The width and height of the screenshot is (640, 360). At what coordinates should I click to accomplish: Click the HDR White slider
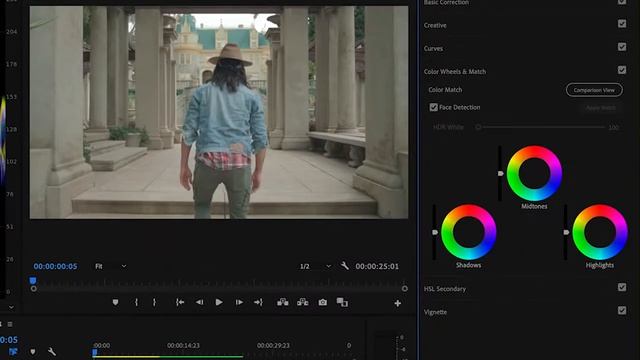coord(540,127)
